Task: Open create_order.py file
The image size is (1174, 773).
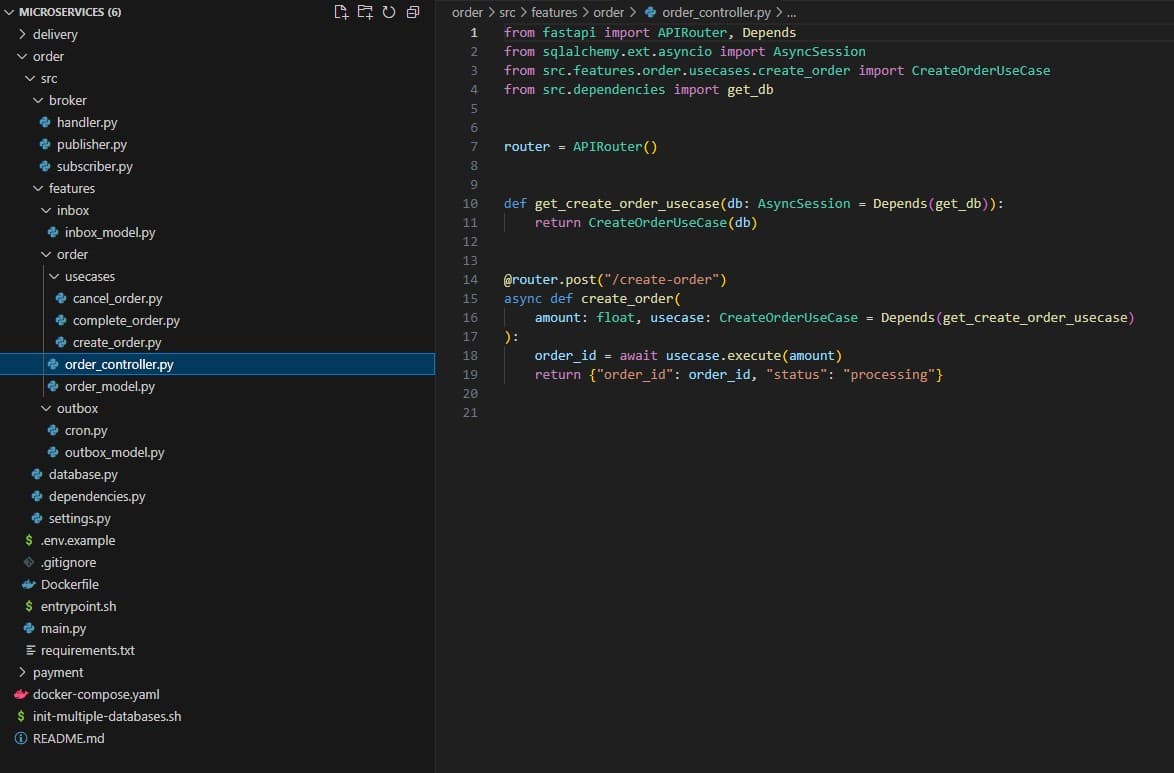Action: (x=117, y=342)
